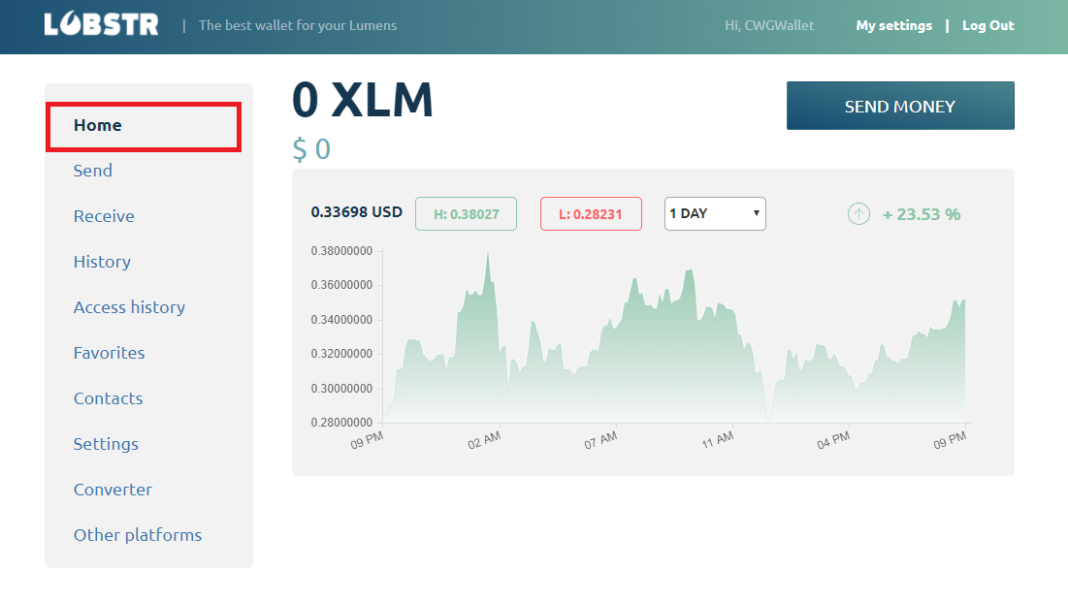Open the 1 DAY time range dropdown
Screen dimensions: 1068x602
[714, 214]
